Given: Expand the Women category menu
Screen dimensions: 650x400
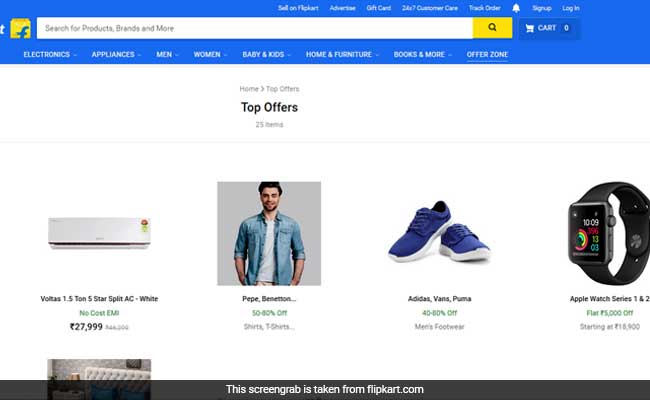Looking at the screenshot, I should tap(210, 54).
